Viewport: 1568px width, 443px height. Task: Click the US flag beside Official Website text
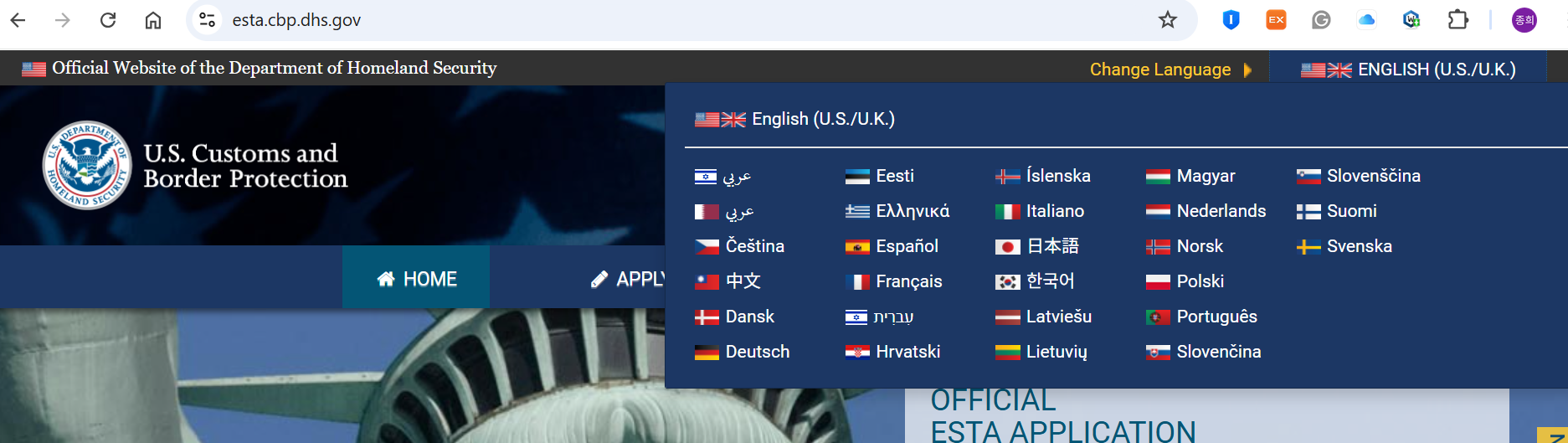pyautogui.click(x=33, y=69)
